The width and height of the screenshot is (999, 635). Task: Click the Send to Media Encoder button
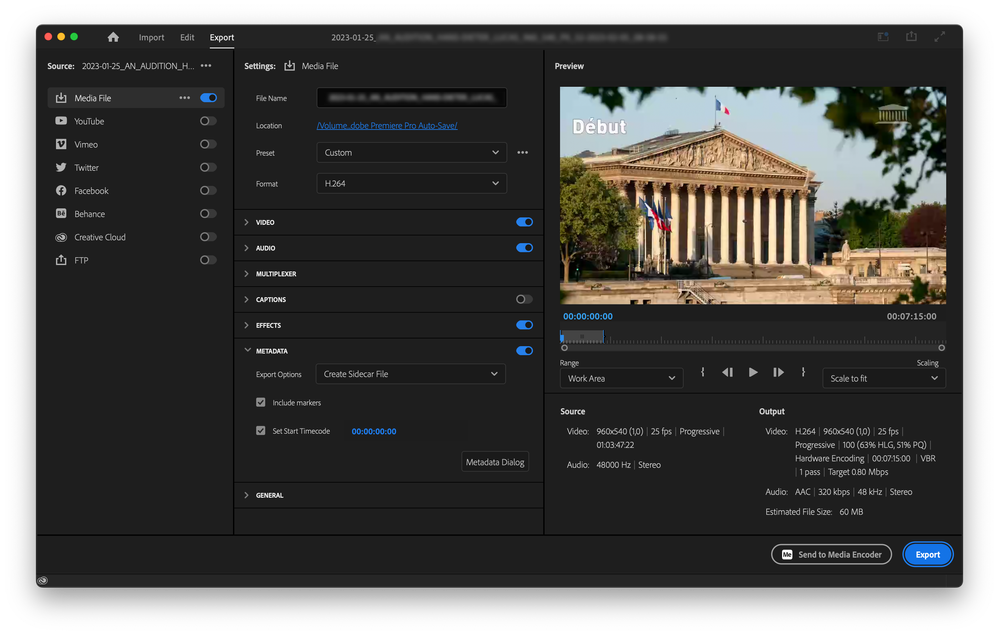coord(831,554)
